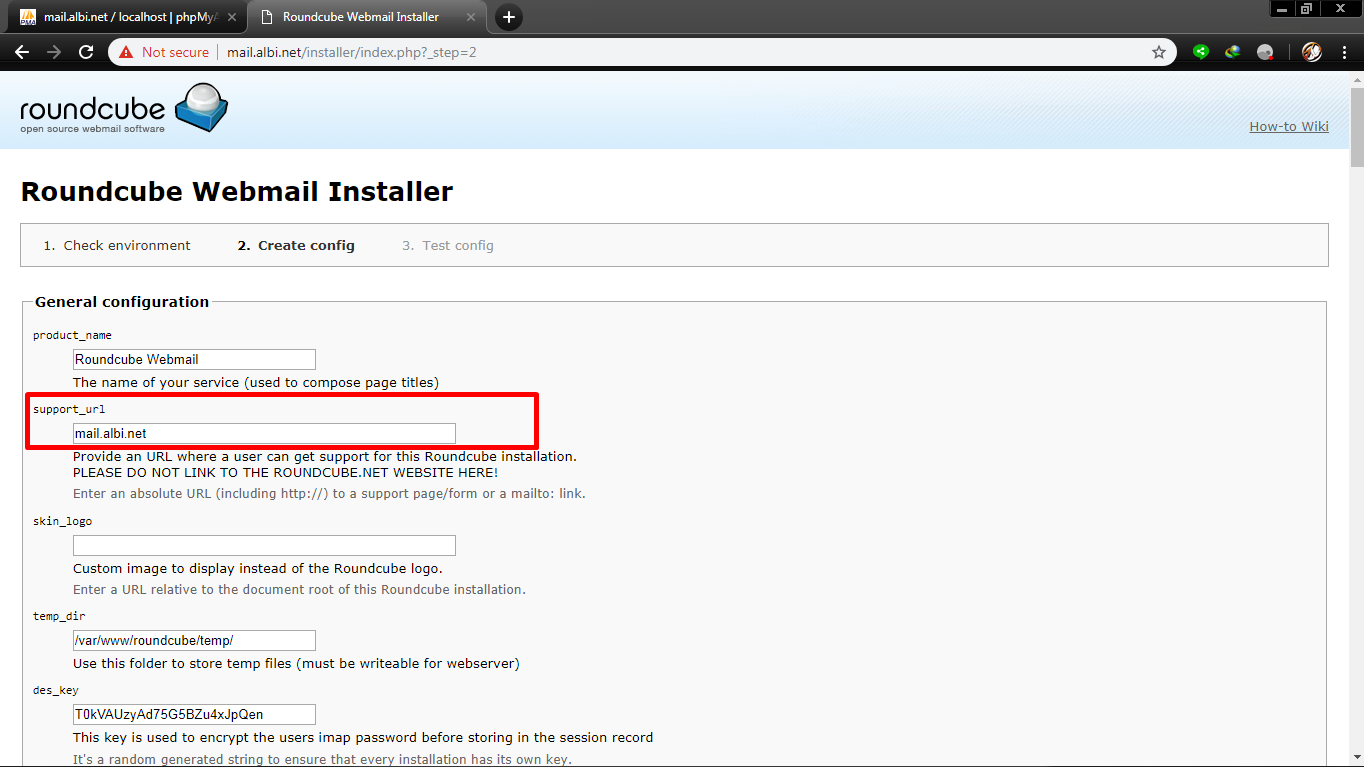
Task: Click 'Enter an absolute URL' hint text
Action: pyautogui.click(x=329, y=493)
